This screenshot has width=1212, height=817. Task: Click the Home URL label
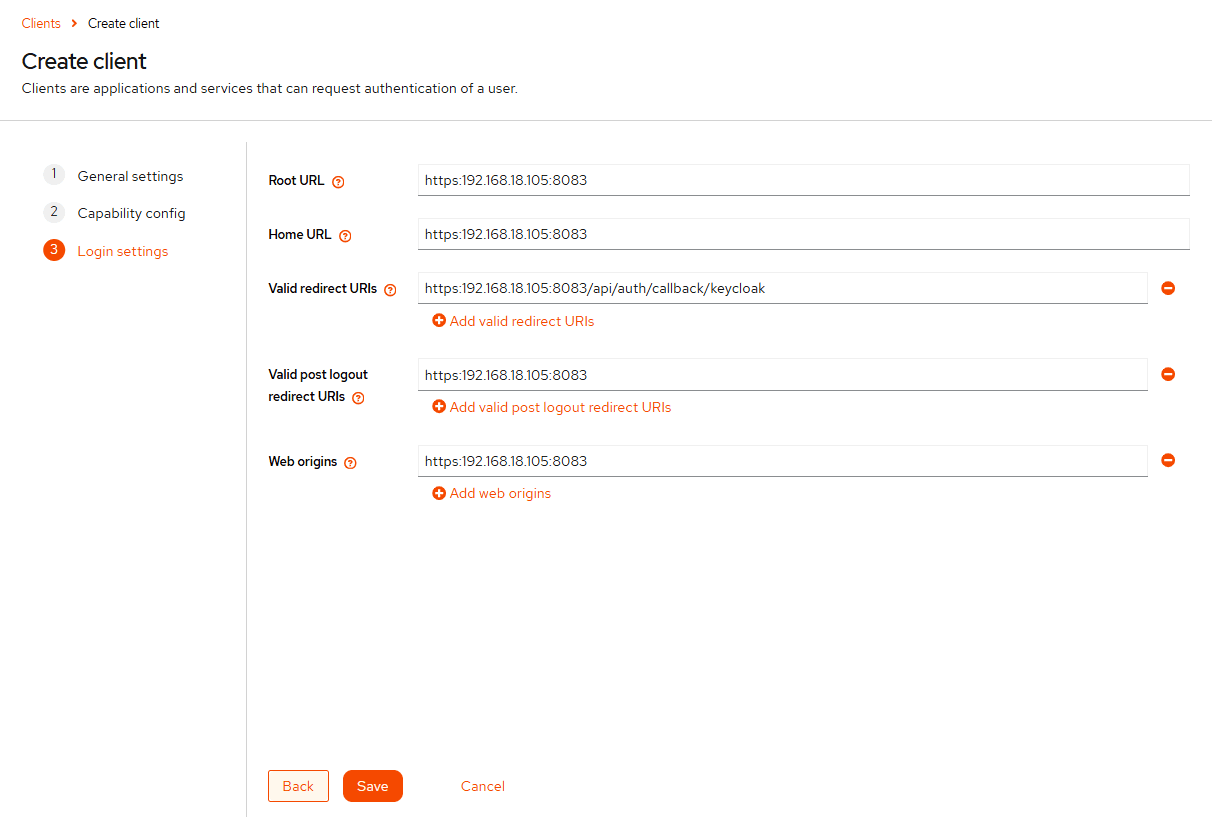[300, 234]
